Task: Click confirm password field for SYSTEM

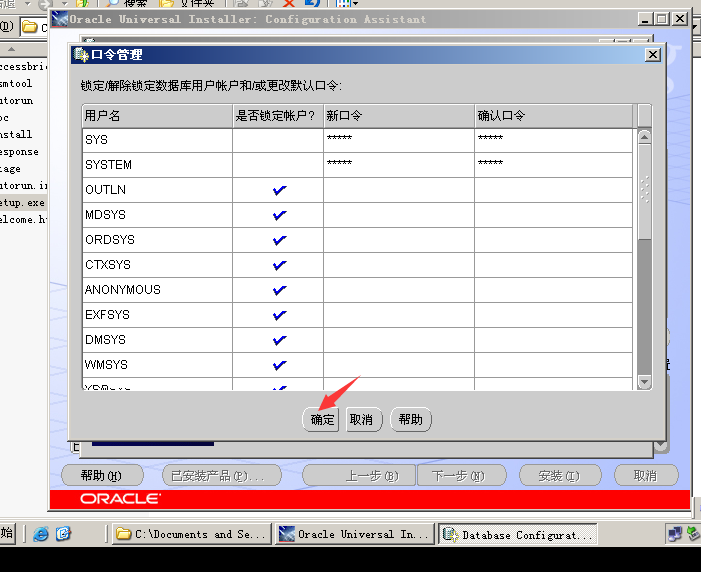Action: (x=553, y=165)
